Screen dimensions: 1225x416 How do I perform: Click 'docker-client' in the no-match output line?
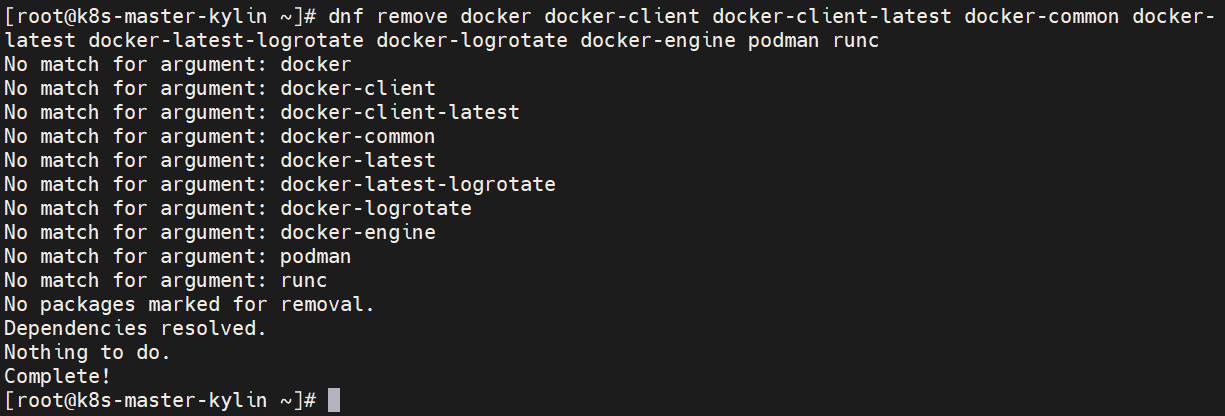358,88
